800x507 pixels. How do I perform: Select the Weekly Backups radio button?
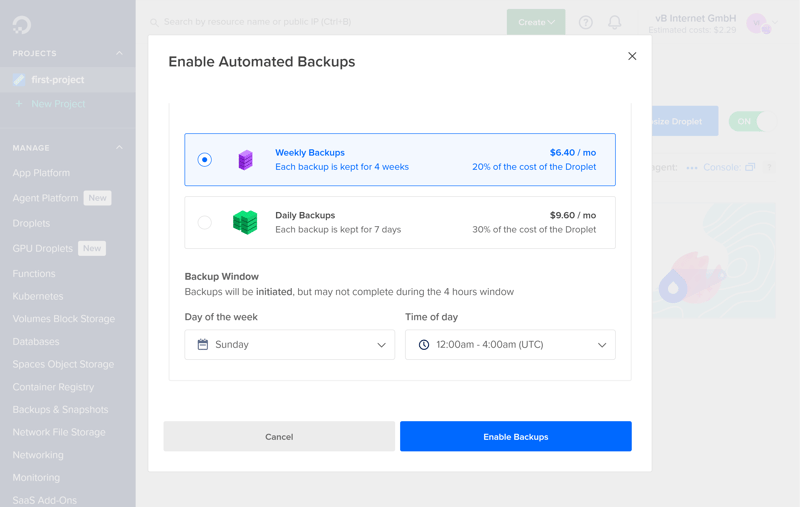(x=205, y=160)
